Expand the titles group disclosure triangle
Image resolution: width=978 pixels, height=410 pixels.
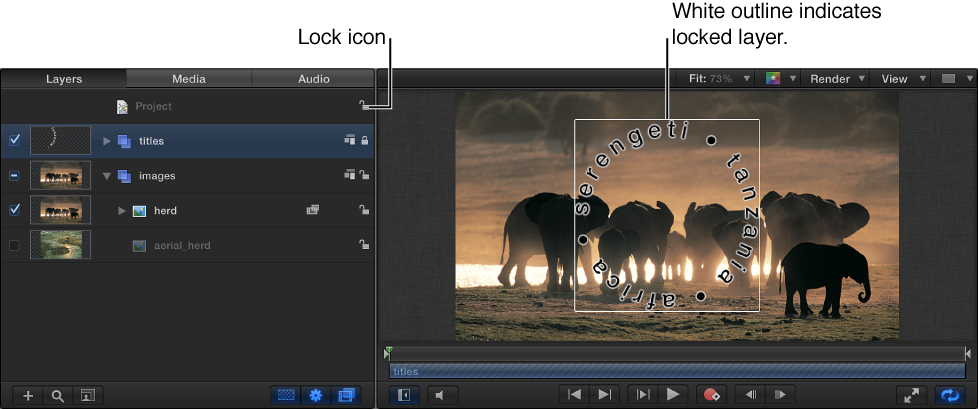click(107, 141)
